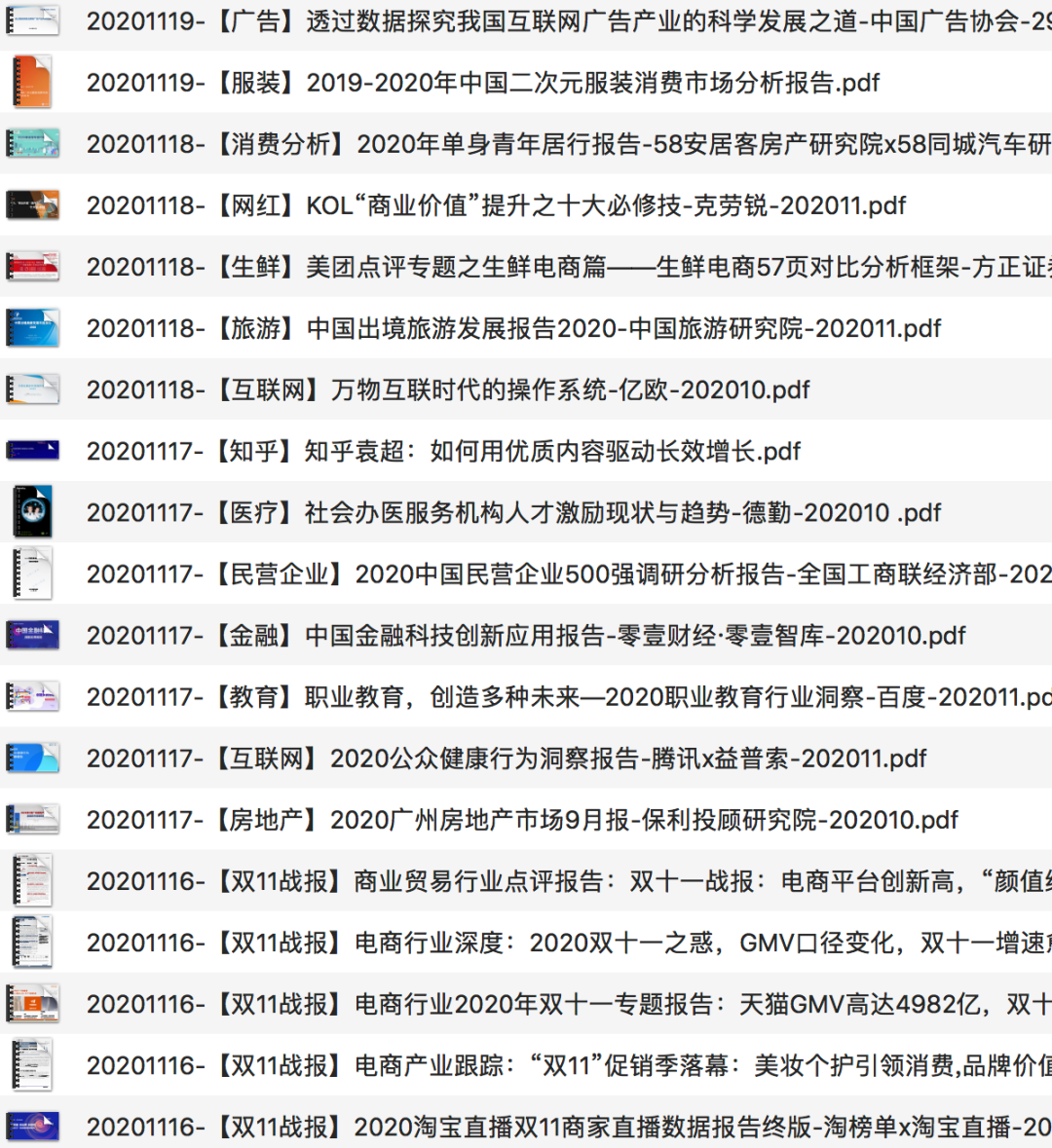1052x1148 pixels.
Task: Click file name 20201117-【知乎】知乎袁超：如何用优质内容驱动长效增长.pdf
Action: tap(444, 451)
